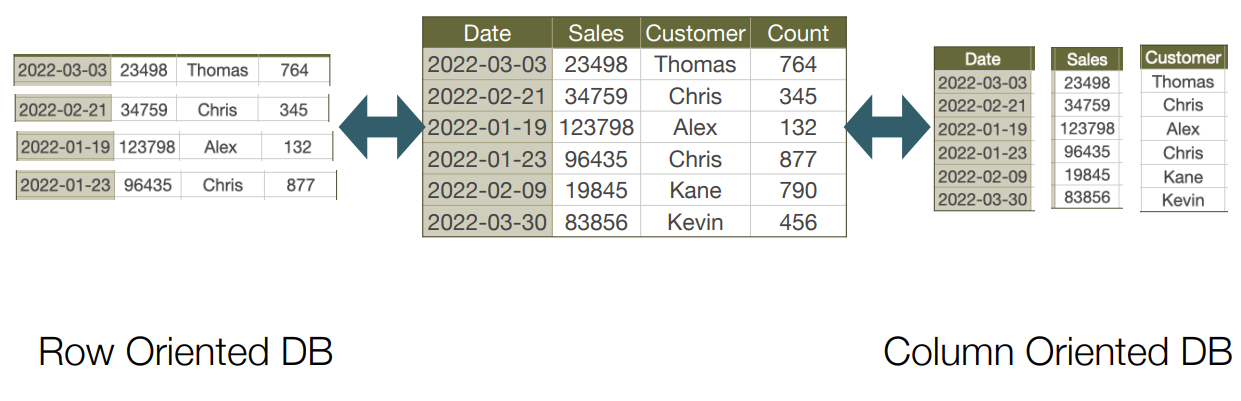Select Thomas in the row-oriented record
The width and height of the screenshot is (1241, 401).
click(217, 70)
